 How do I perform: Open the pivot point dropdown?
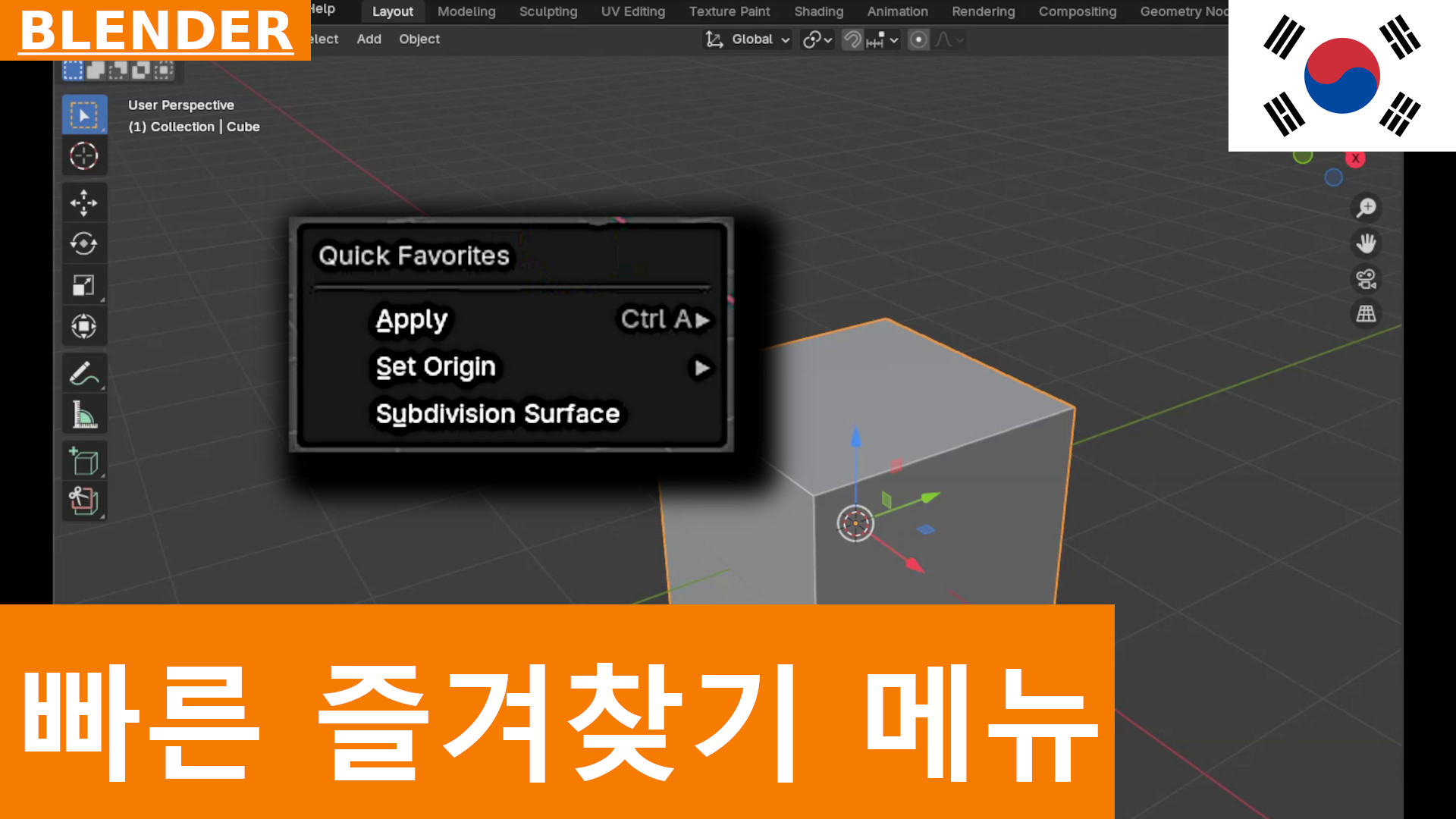(817, 39)
